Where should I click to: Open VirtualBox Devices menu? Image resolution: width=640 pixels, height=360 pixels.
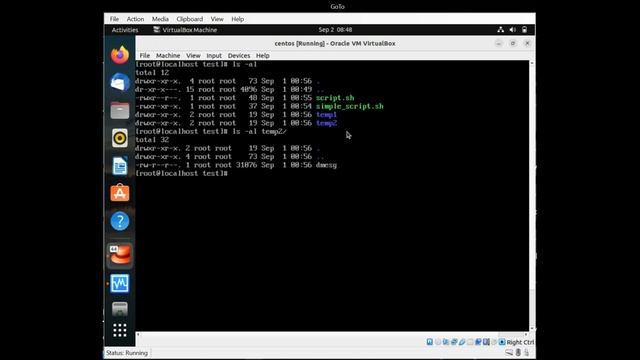click(239, 56)
